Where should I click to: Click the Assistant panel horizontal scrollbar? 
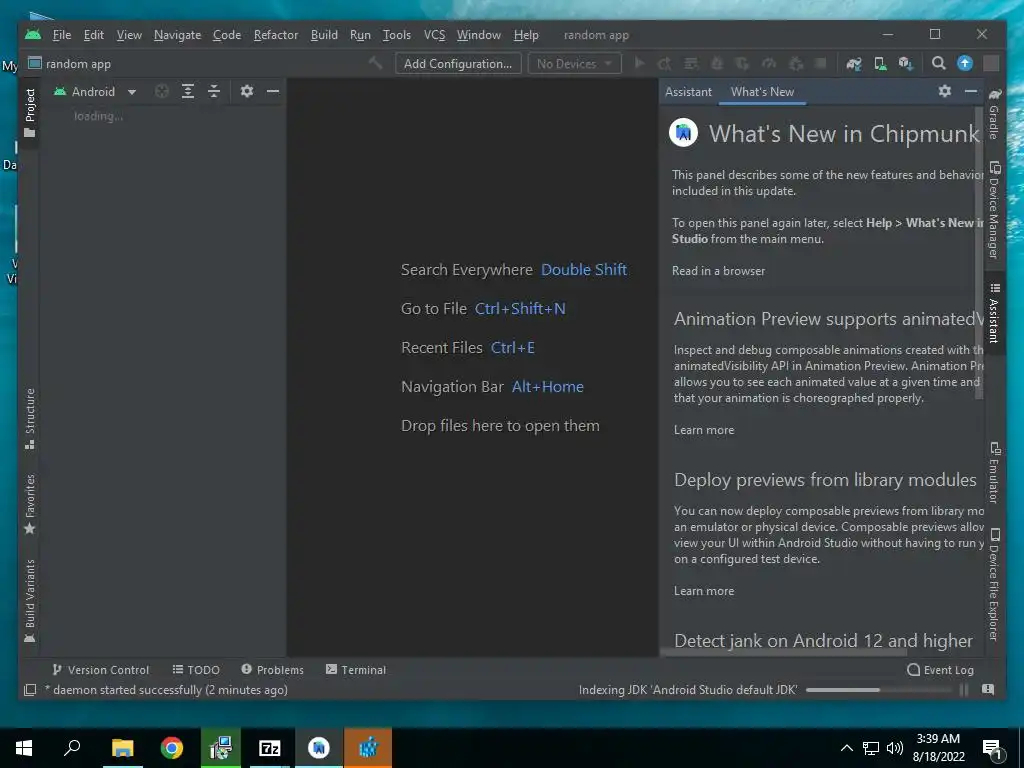[784, 652]
